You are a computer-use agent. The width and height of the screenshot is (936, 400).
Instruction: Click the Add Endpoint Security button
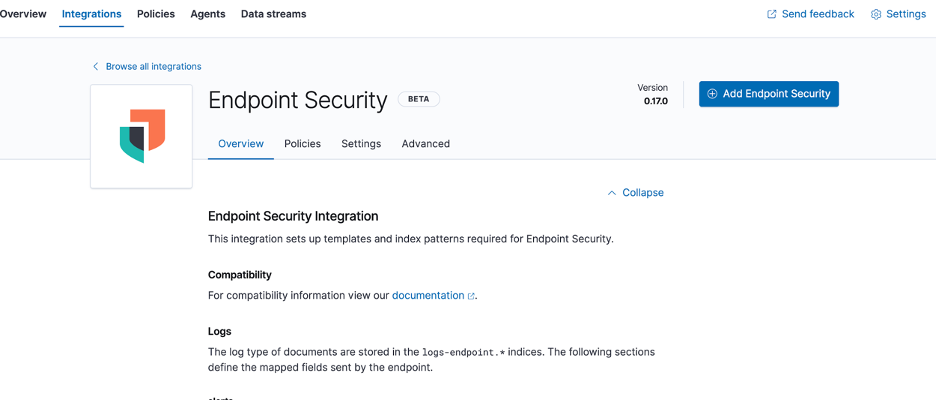point(769,94)
